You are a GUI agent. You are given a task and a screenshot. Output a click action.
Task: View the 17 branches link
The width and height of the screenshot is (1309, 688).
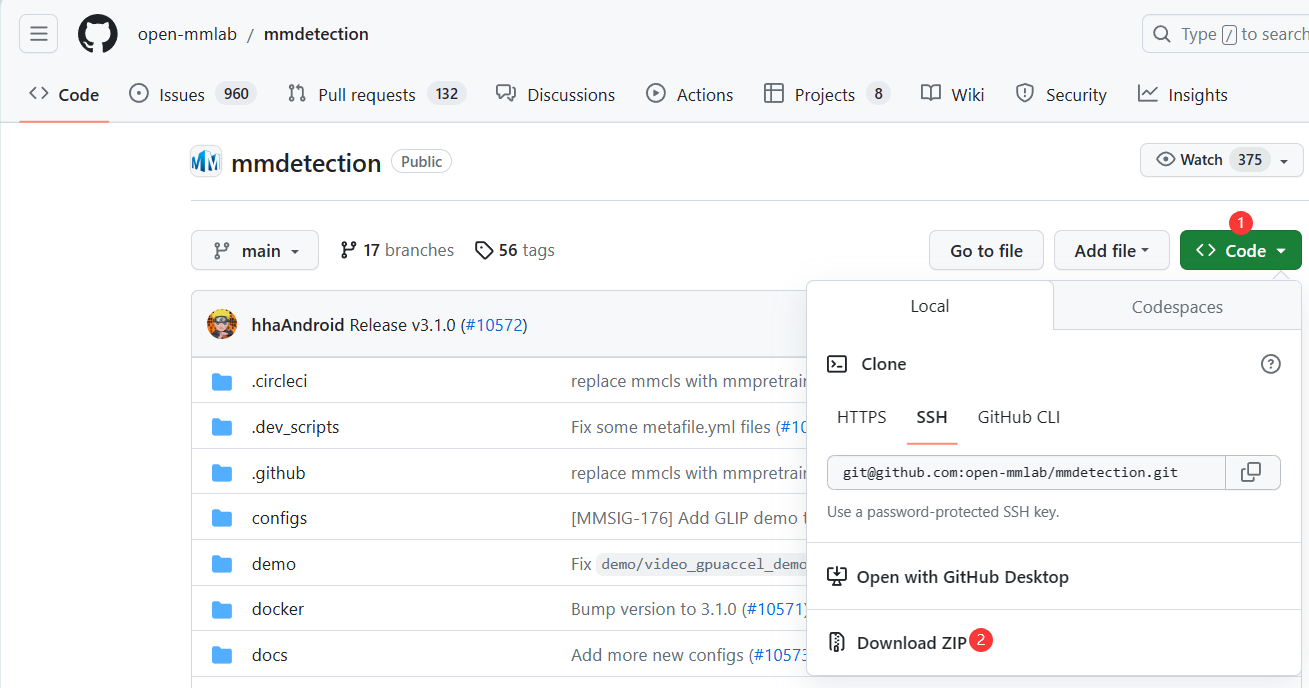tap(397, 250)
